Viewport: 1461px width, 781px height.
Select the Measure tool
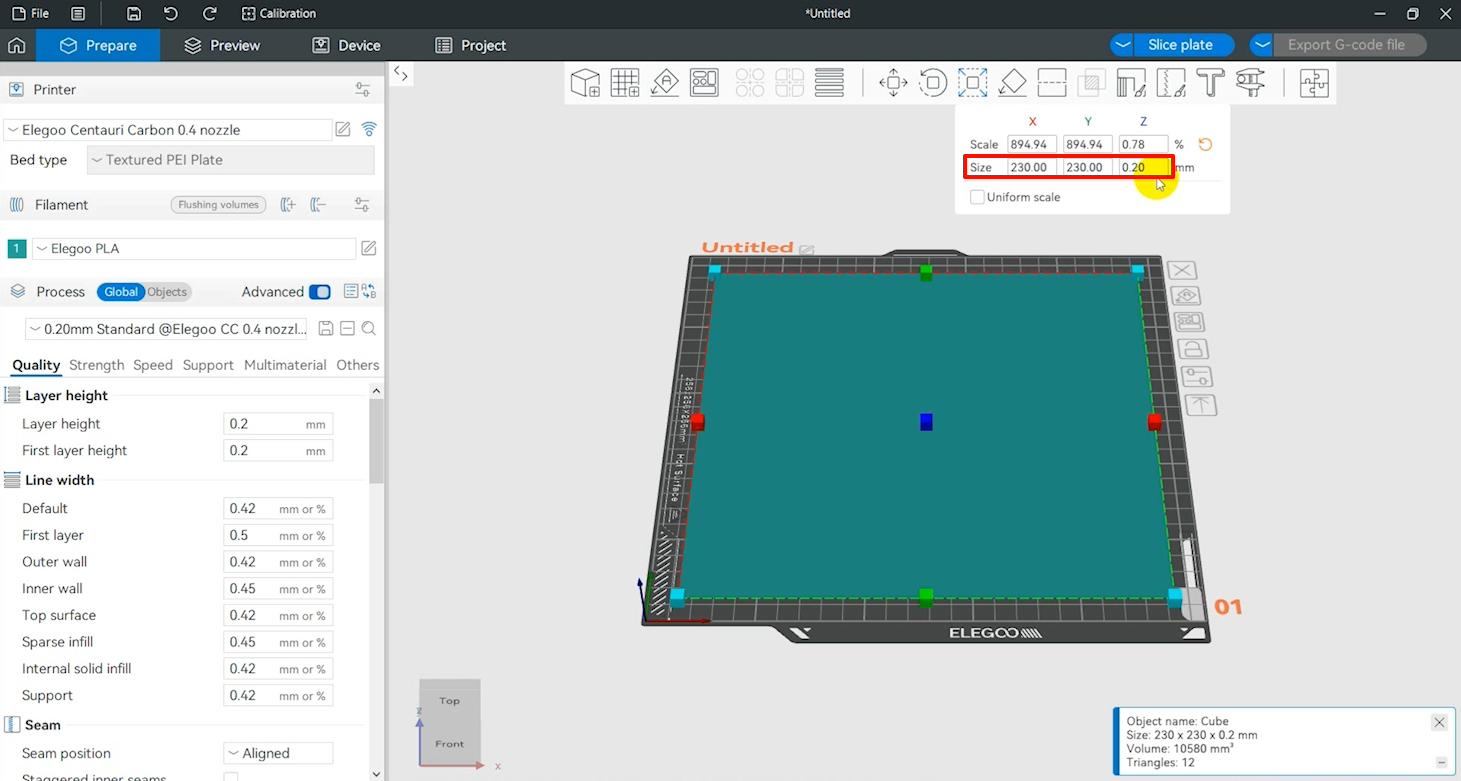pyautogui.click(x=1250, y=82)
